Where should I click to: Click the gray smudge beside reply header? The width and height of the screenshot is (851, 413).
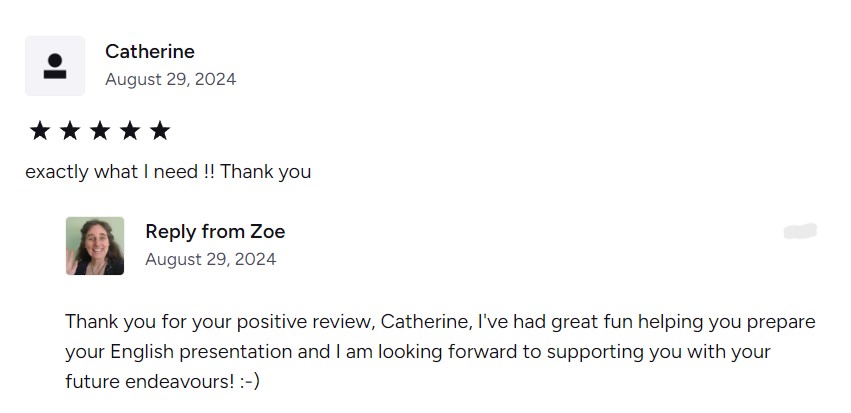[x=800, y=232]
